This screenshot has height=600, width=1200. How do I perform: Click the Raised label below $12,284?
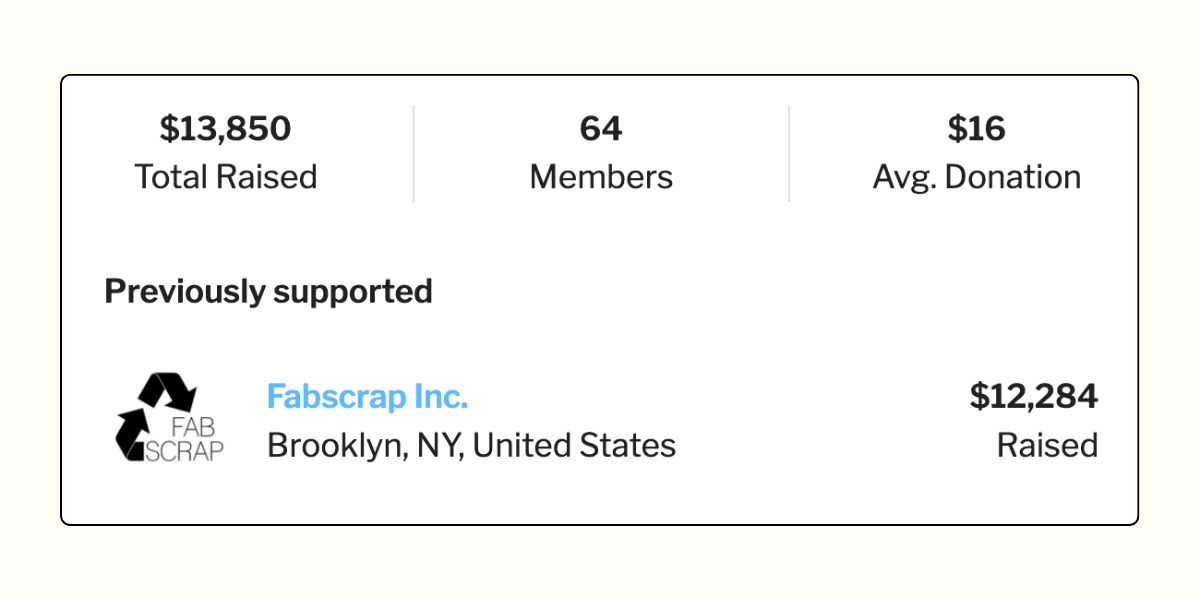click(x=1047, y=445)
